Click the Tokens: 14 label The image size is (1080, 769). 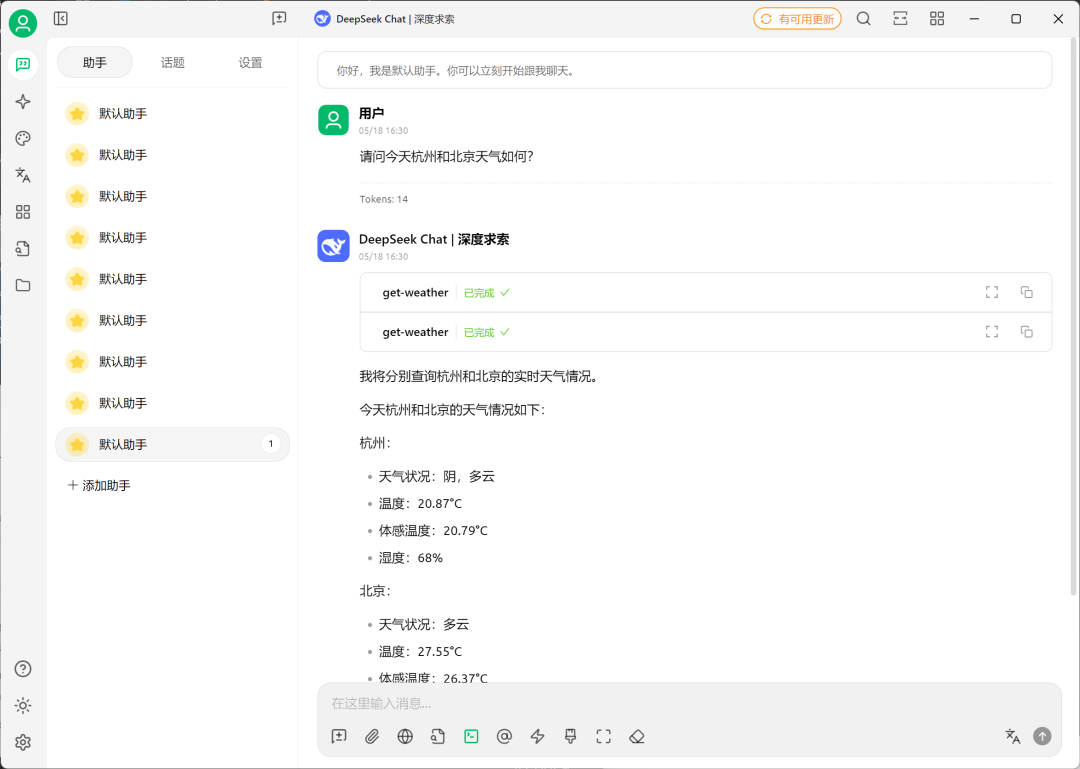[384, 199]
